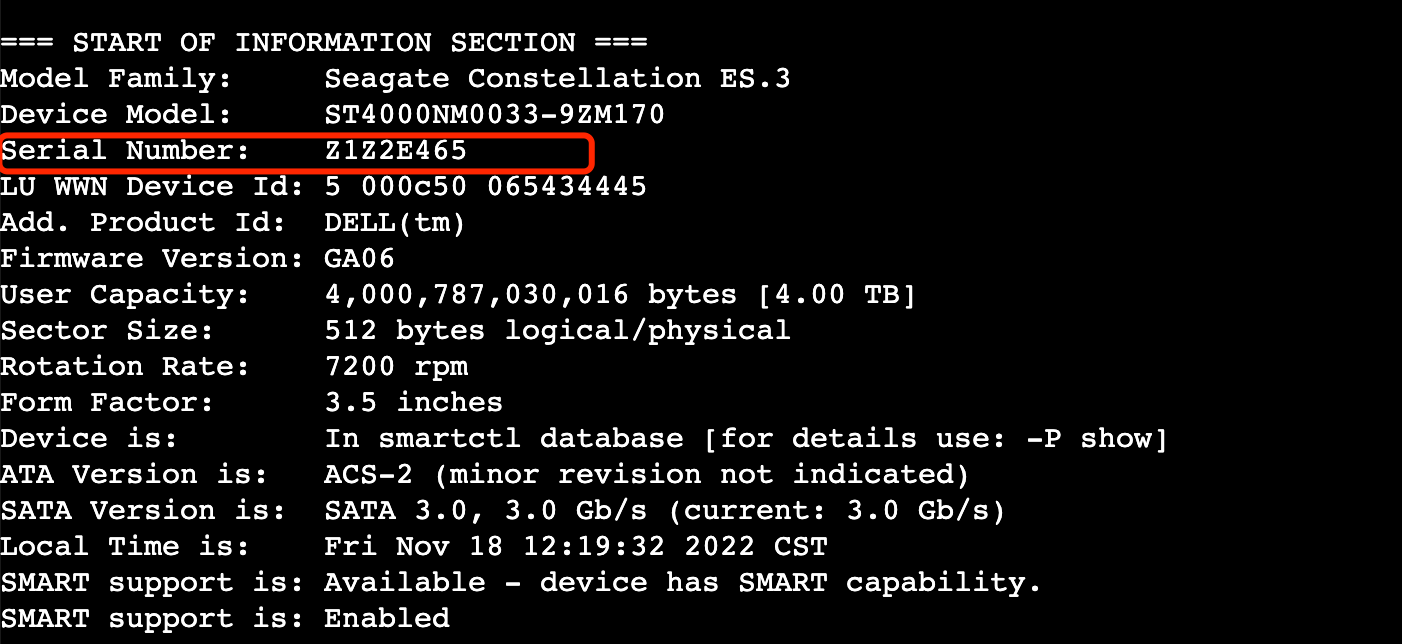Click the DELL(tm) product id

pyautogui.click(x=395, y=223)
